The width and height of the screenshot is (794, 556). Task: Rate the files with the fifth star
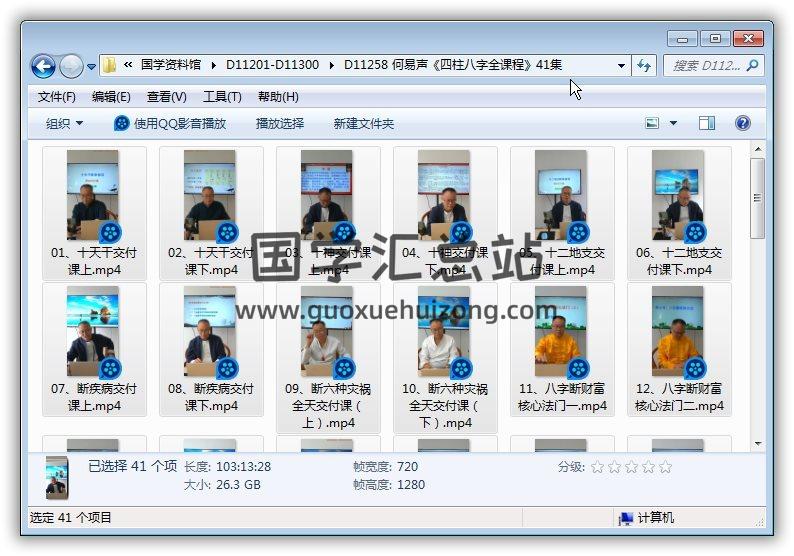[666, 467]
